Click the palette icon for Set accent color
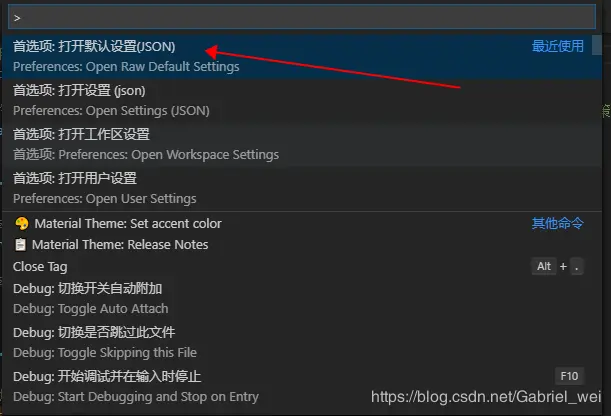Image resolution: width=611 pixels, height=416 pixels. pyautogui.click(x=22, y=224)
